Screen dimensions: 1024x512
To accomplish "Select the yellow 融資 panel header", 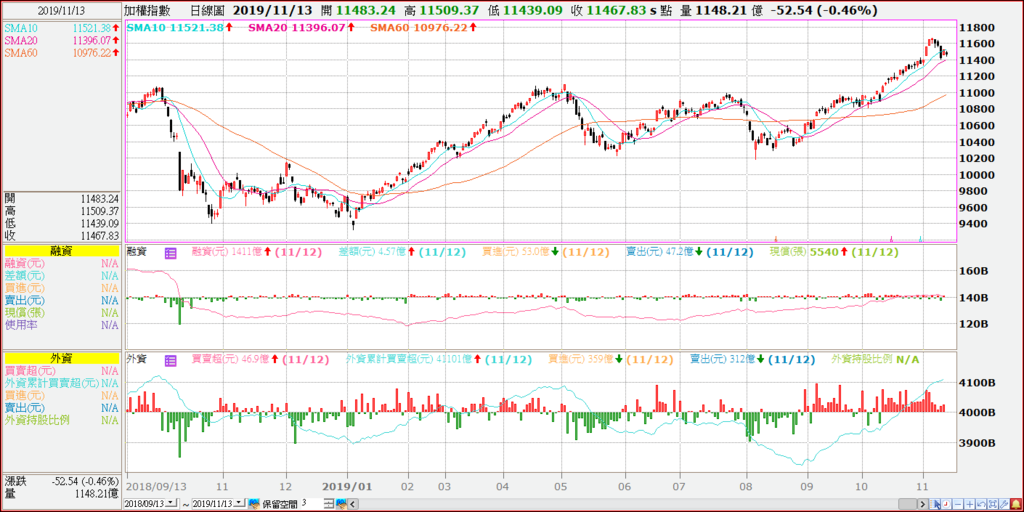I will click(x=61, y=251).
